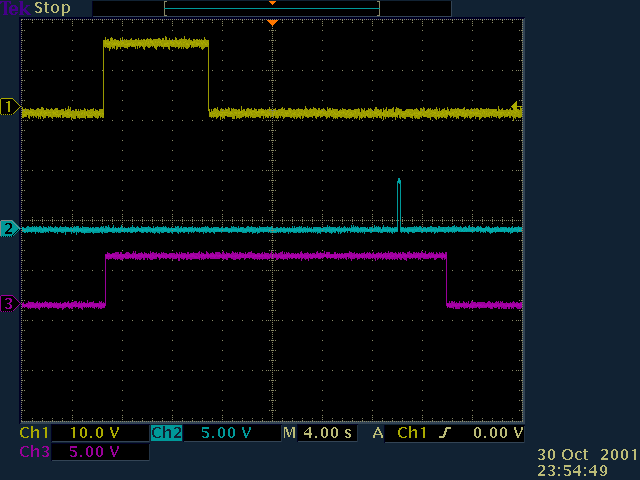This screenshot has width=640, height=480.
Task: Click the yellow channel 1 ground marker
Action: tap(10, 107)
